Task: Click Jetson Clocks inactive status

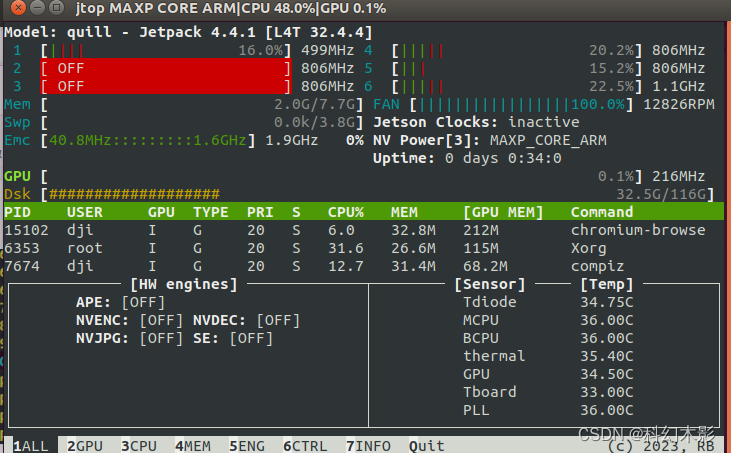Action: (476, 122)
